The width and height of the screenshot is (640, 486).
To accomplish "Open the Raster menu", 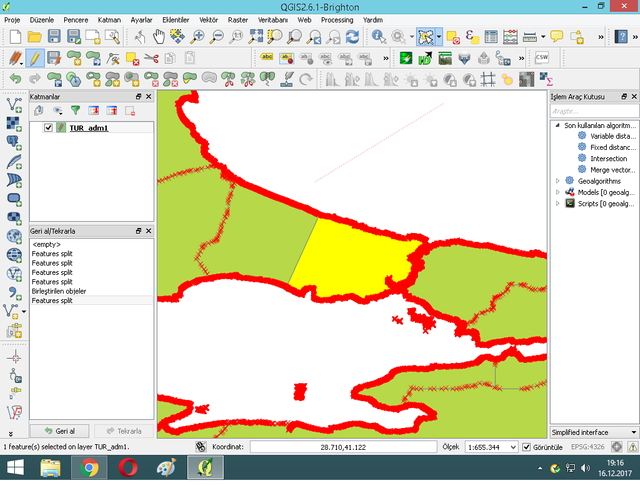I will pos(238,20).
